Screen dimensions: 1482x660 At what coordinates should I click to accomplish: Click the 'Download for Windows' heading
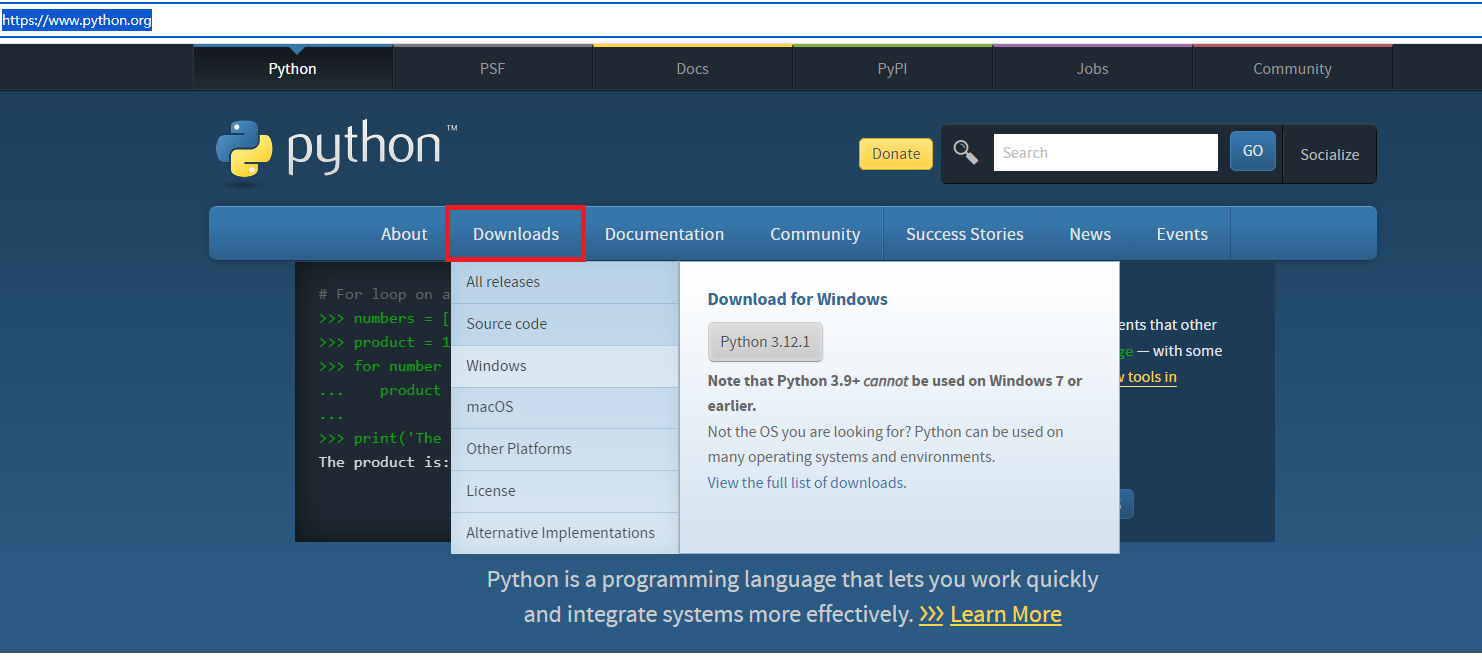coord(798,299)
